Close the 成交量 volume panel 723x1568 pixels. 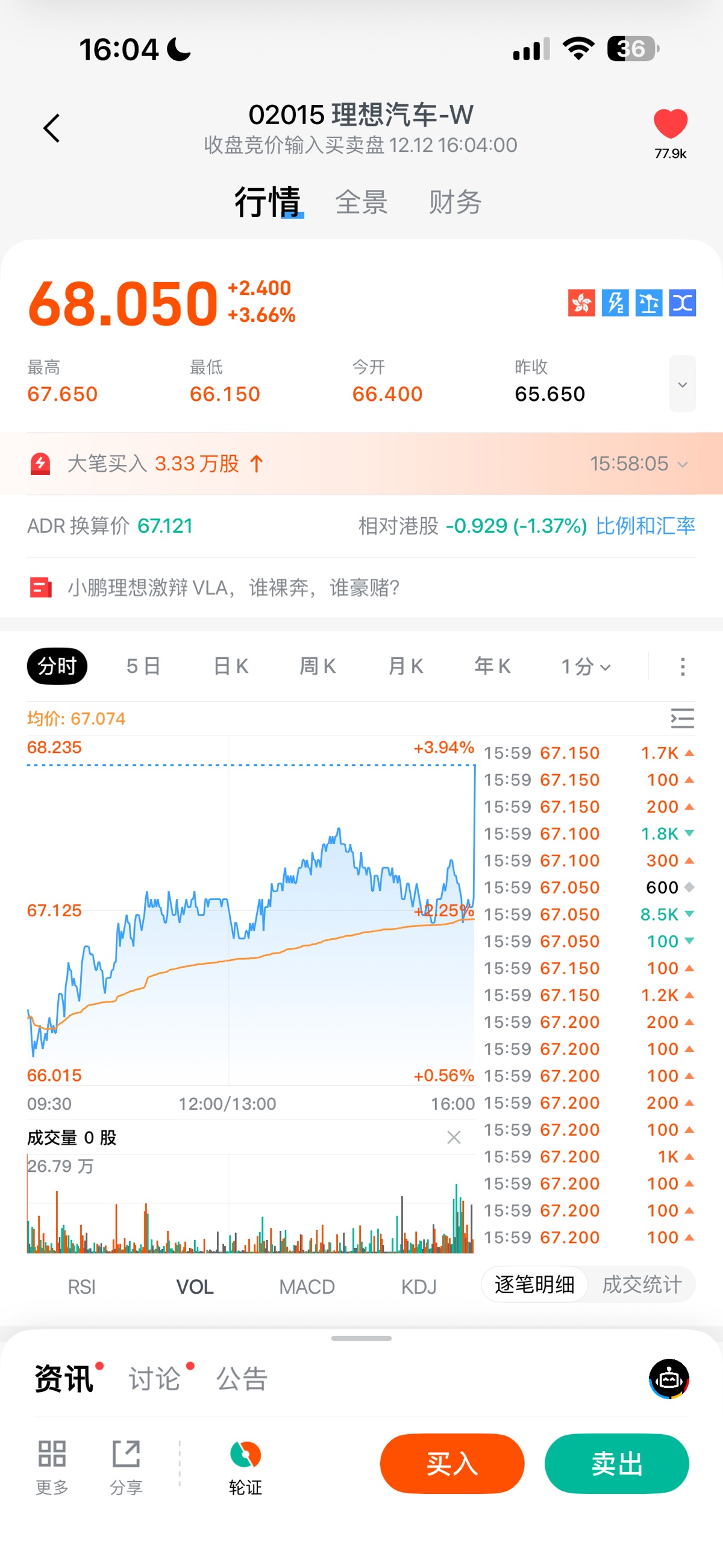[454, 1137]
